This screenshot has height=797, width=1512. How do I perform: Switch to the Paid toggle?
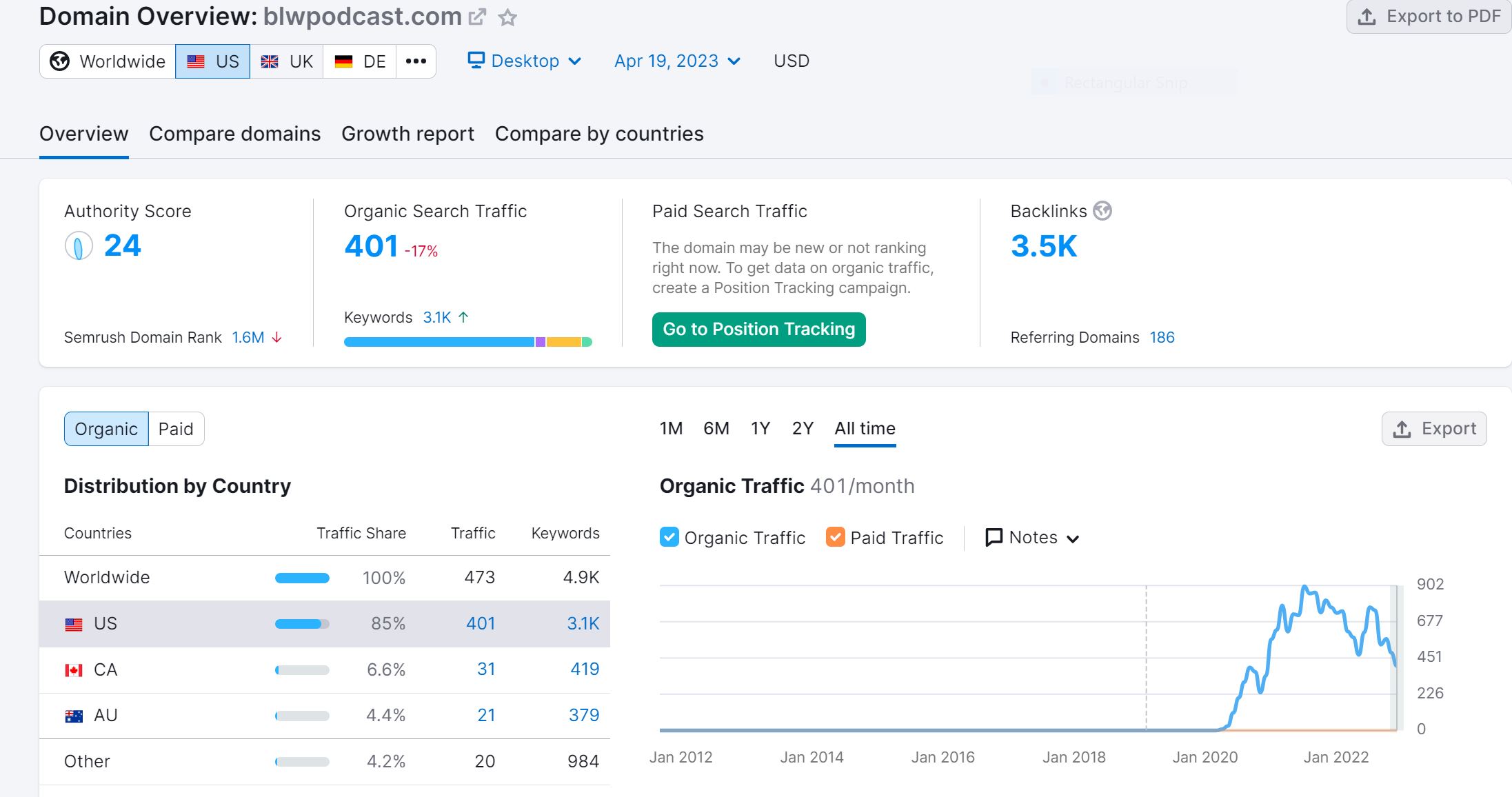(x=176, y=429)
